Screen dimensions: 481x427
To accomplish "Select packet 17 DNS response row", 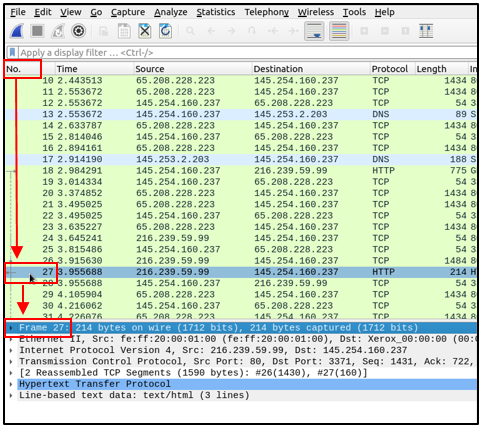I will 241,159.
